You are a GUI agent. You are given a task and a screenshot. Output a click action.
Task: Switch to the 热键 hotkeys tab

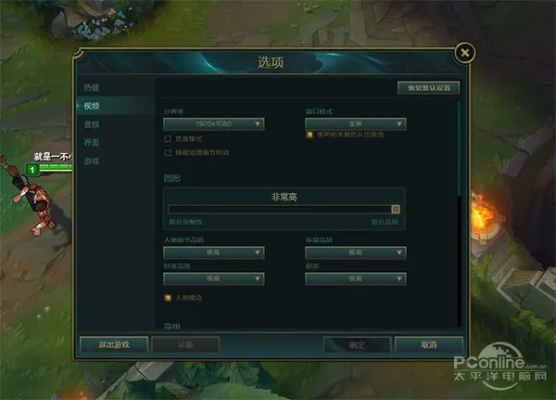[x=91, y=88]
